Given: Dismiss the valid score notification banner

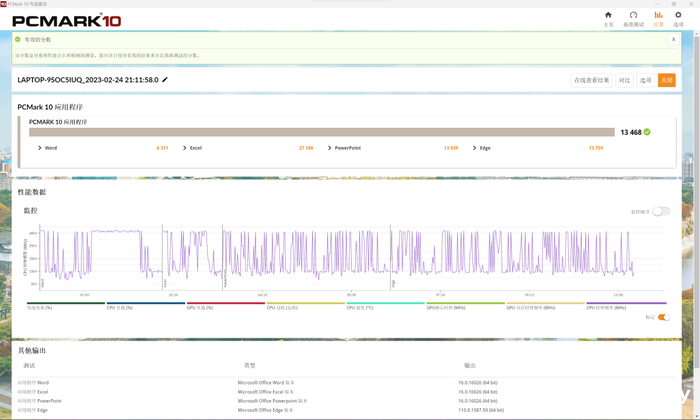Looking at the screenshot, I should (x=673, y=39).
